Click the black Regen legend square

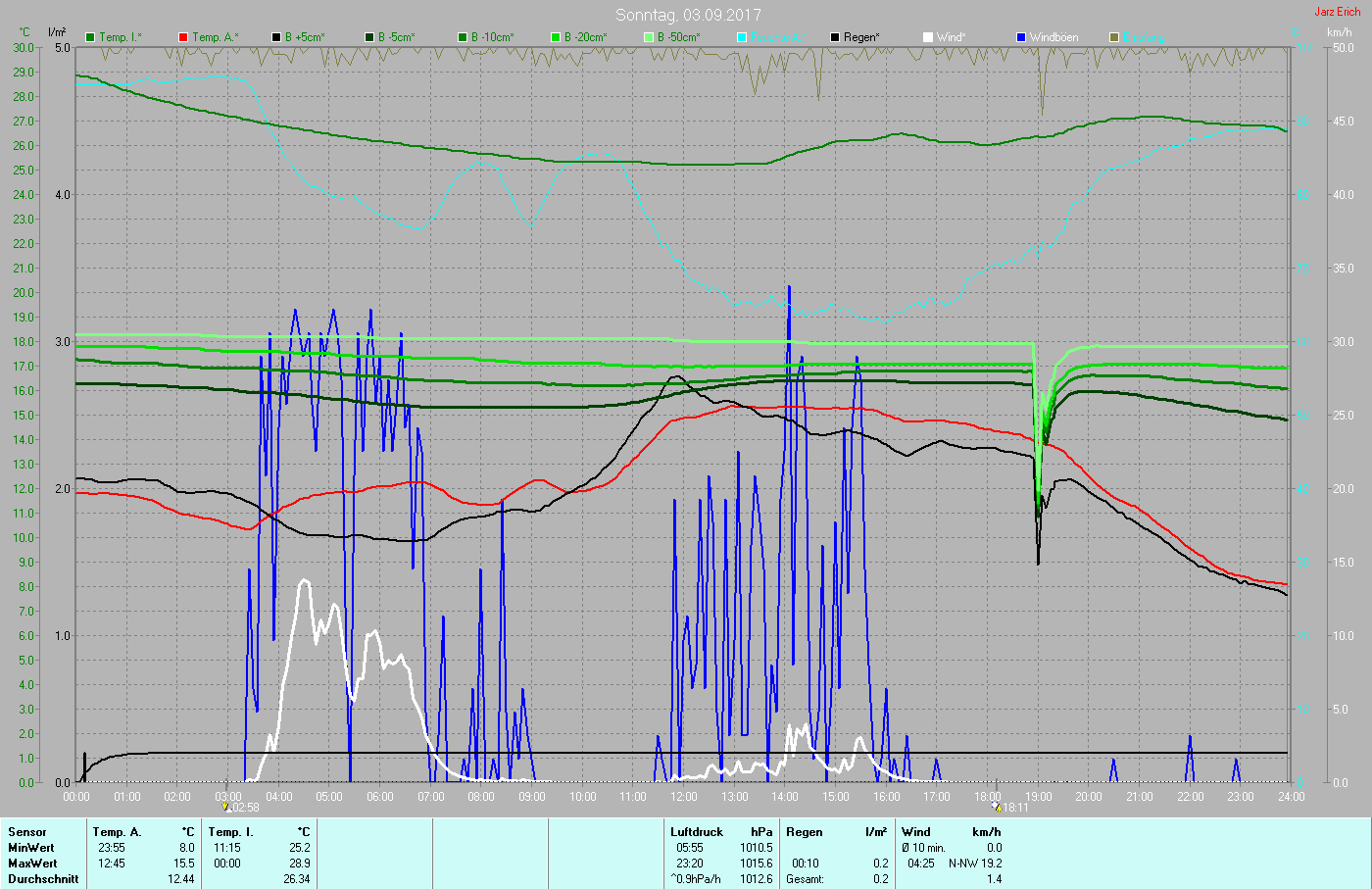tap(835, 37)
